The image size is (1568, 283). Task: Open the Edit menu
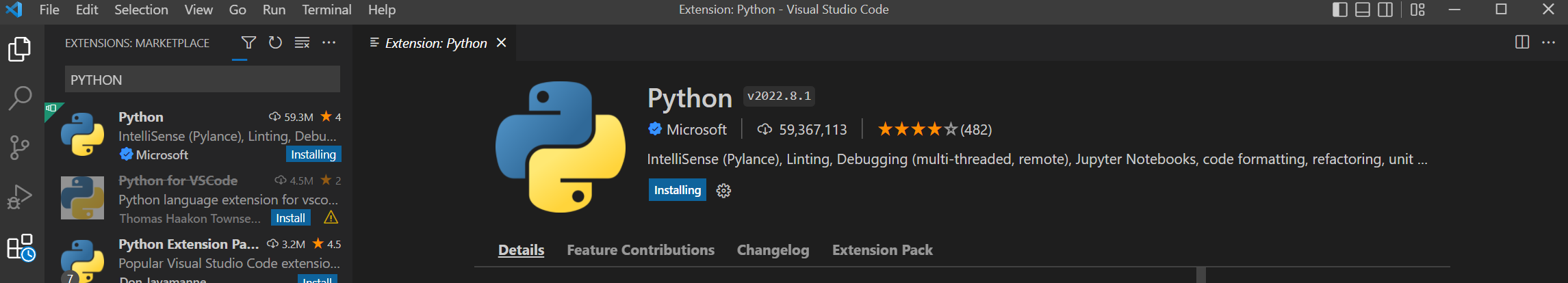[87, 10]
